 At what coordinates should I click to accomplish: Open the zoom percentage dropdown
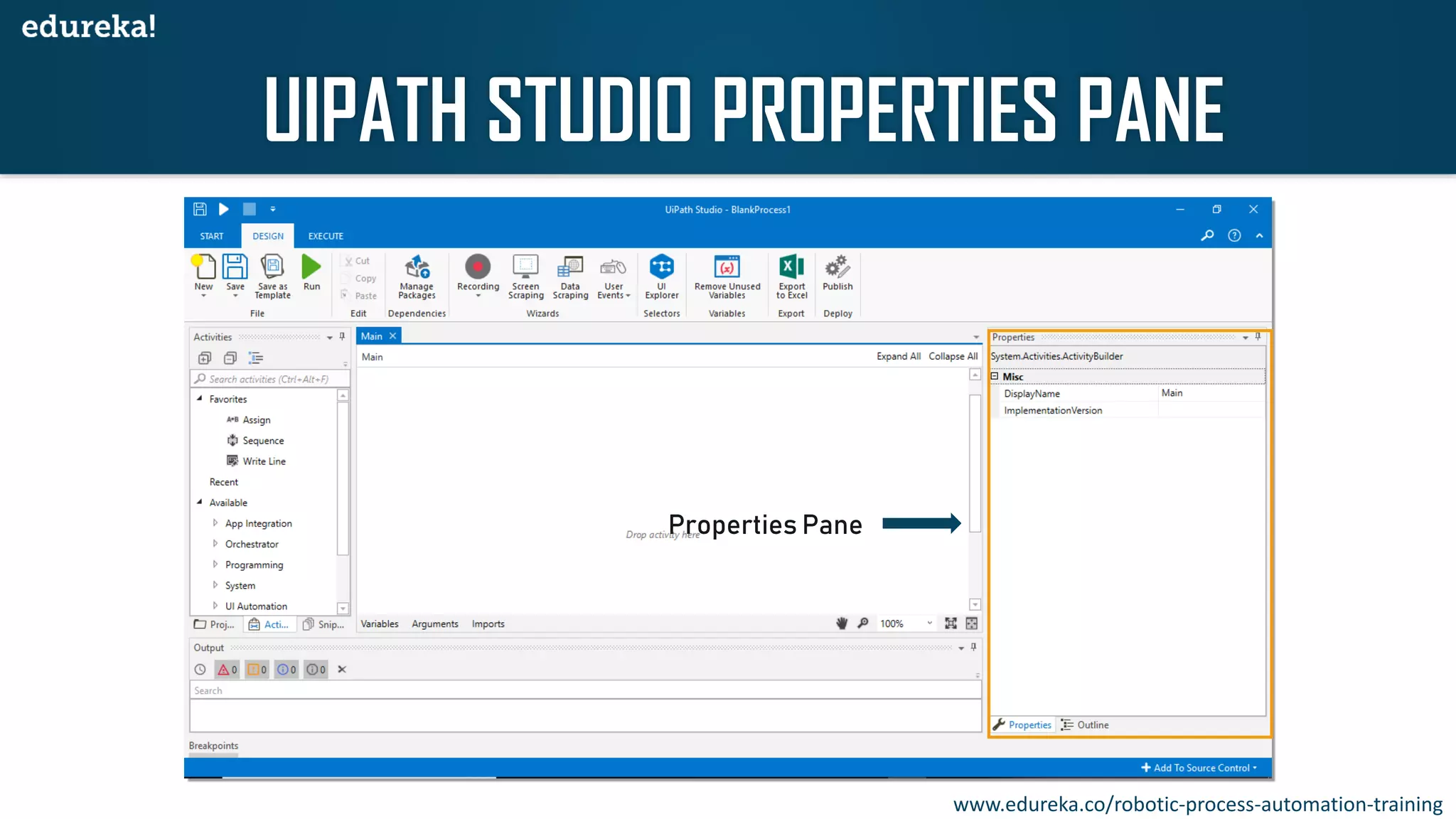[929, 623]
